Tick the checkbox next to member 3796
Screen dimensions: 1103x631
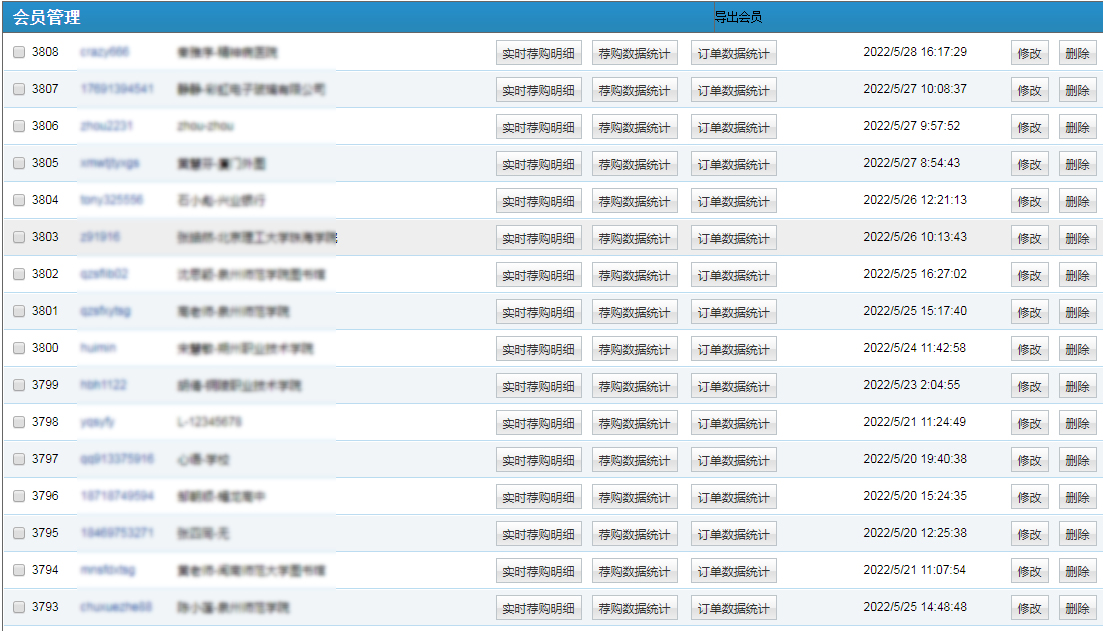coord(19,496)
